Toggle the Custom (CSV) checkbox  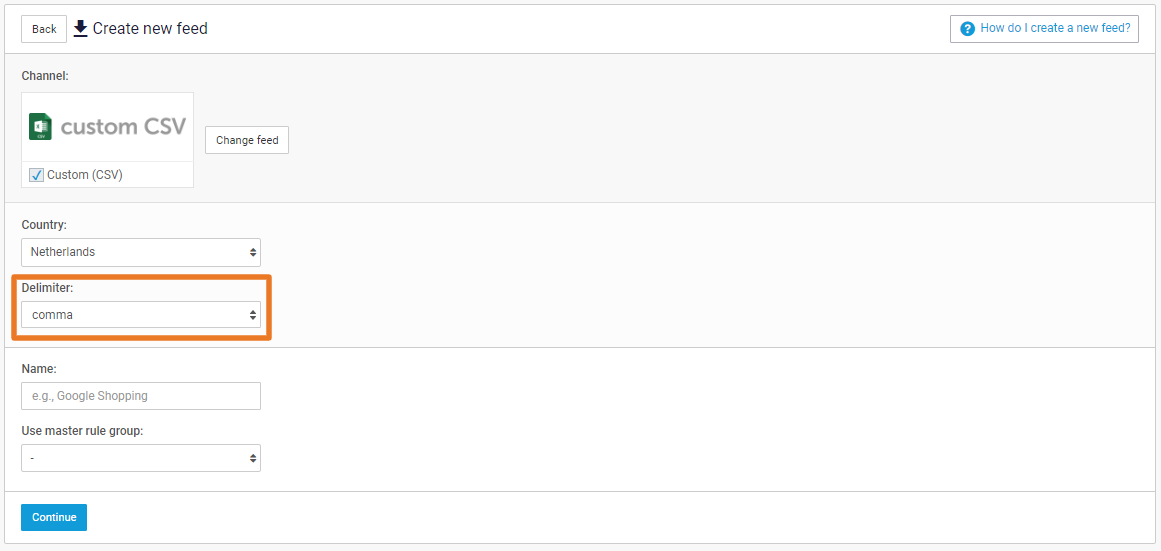coord(36,176)
